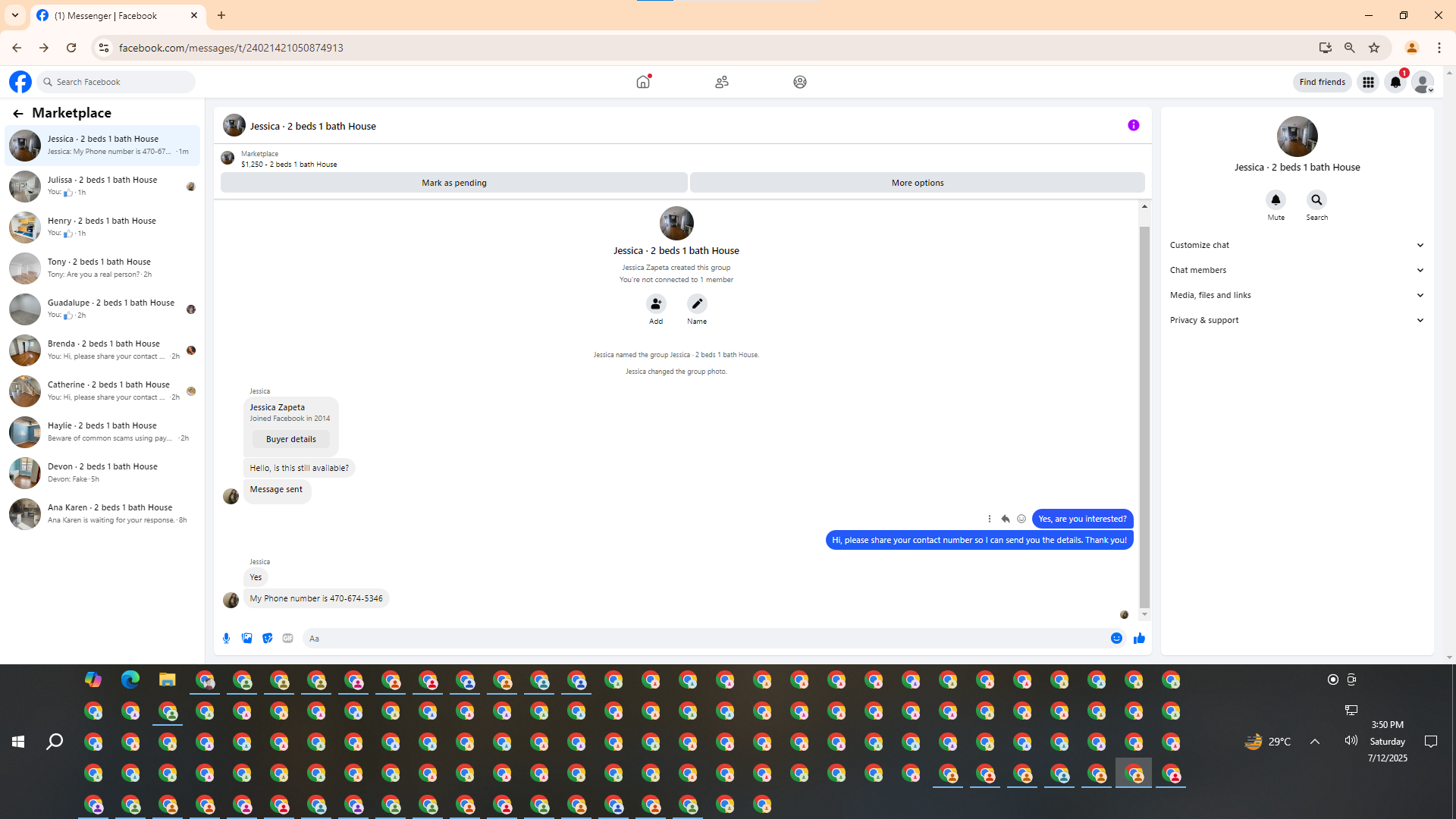
Task: Toggle Mute for this conversation
Action: [x=1276, y=200]
